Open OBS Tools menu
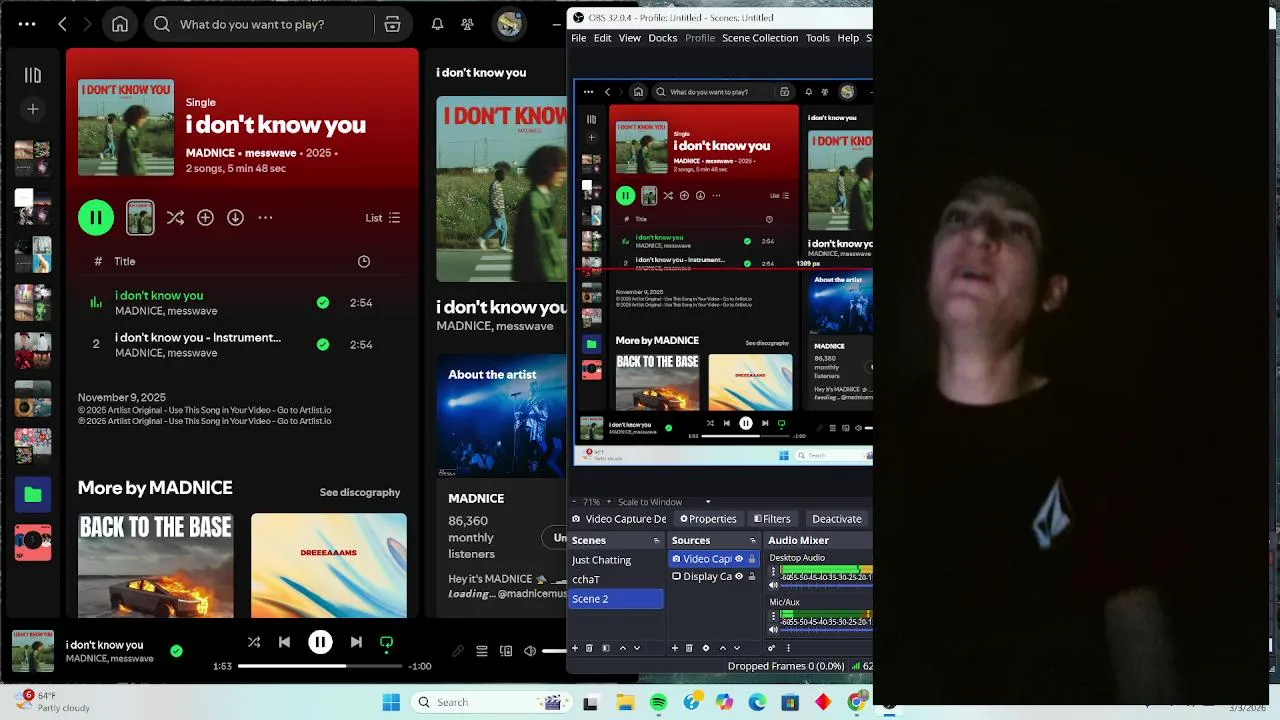The width and height of the screenshot is (1280, 720). [x=818, y=38]
